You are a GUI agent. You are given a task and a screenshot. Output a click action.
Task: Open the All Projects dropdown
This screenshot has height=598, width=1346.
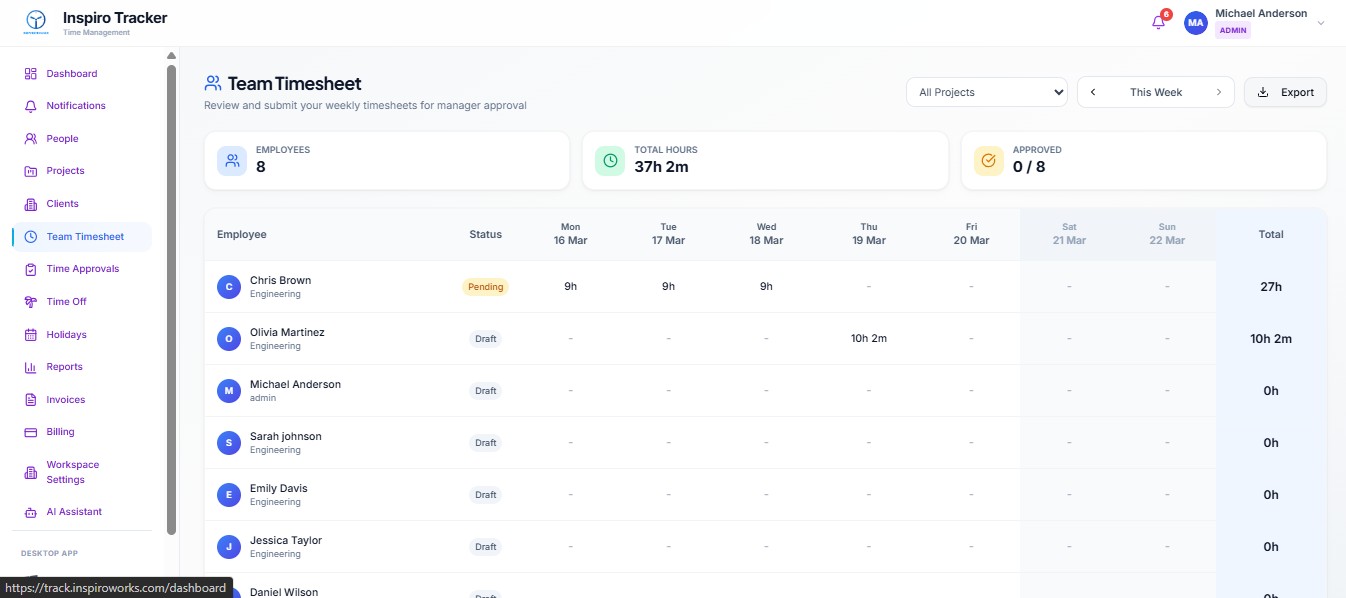(x=986, y=92)
